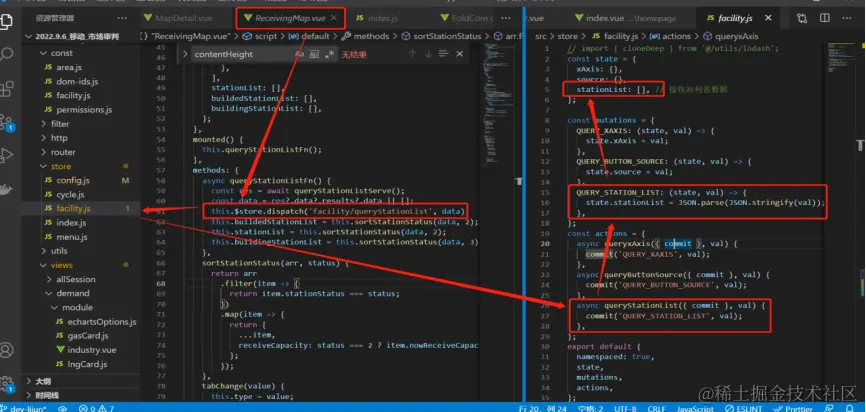The width and height of the screenshot is (866, 412).
Task: Open the Accounts menu in the activity bar
Action: click(x=7, y=350)
